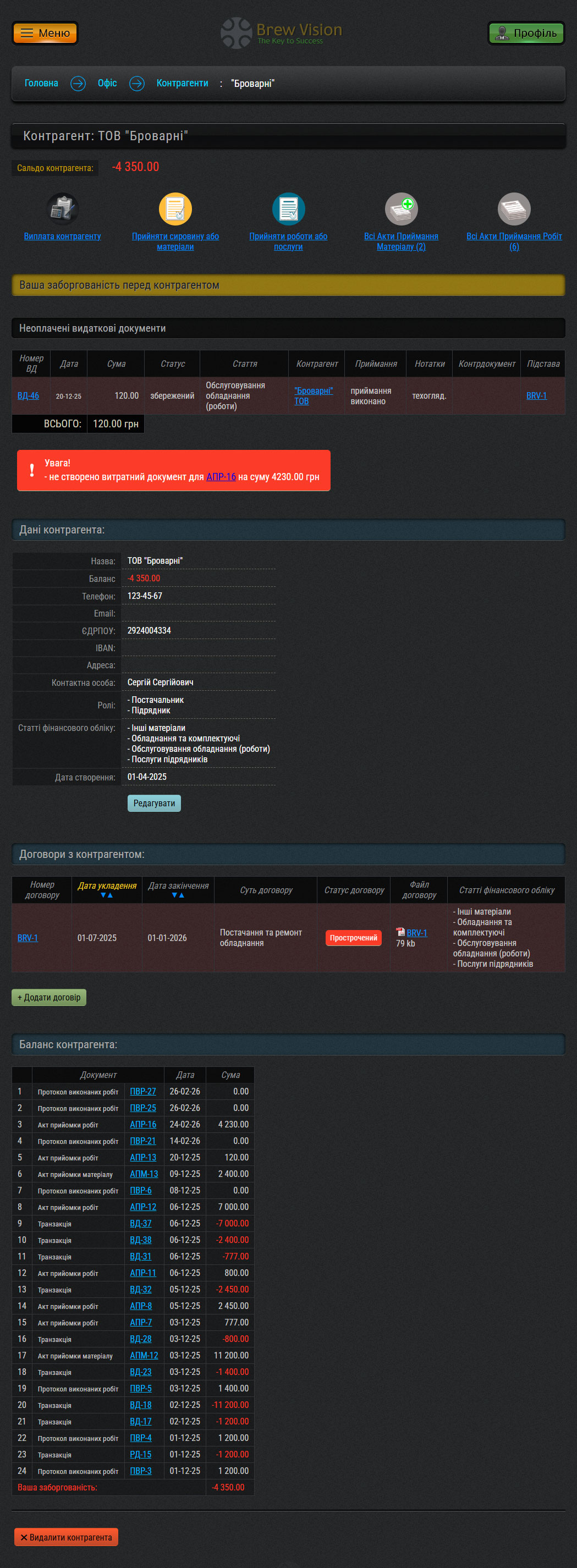Go to Офіс breadcrumb link
577x1568 pixels.
coord(107,84)
